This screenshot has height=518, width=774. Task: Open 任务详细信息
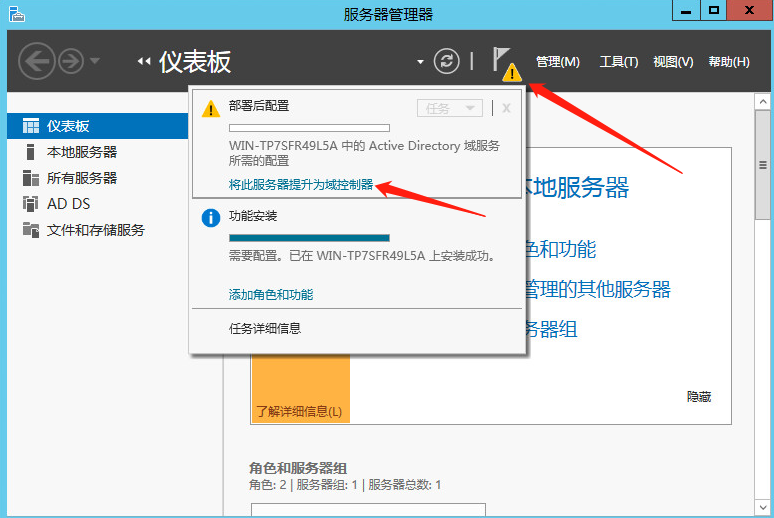[265, 328]
